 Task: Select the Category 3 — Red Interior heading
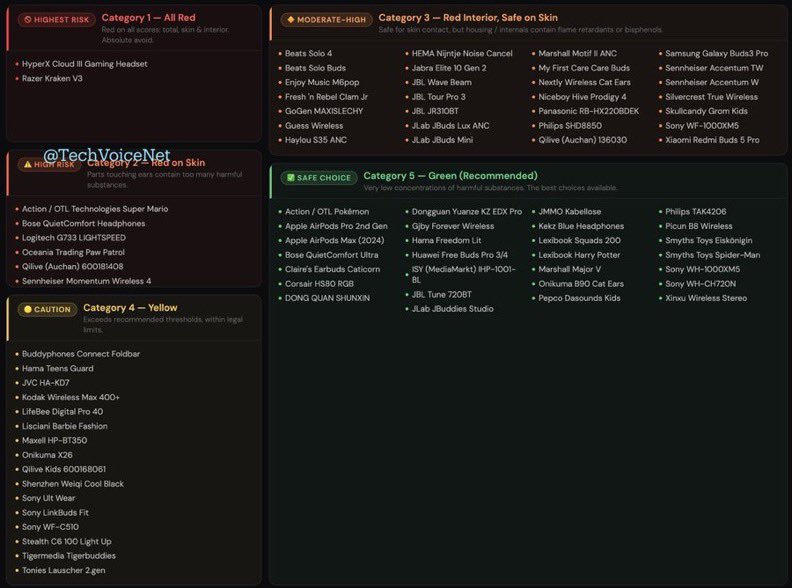(468, 17)
